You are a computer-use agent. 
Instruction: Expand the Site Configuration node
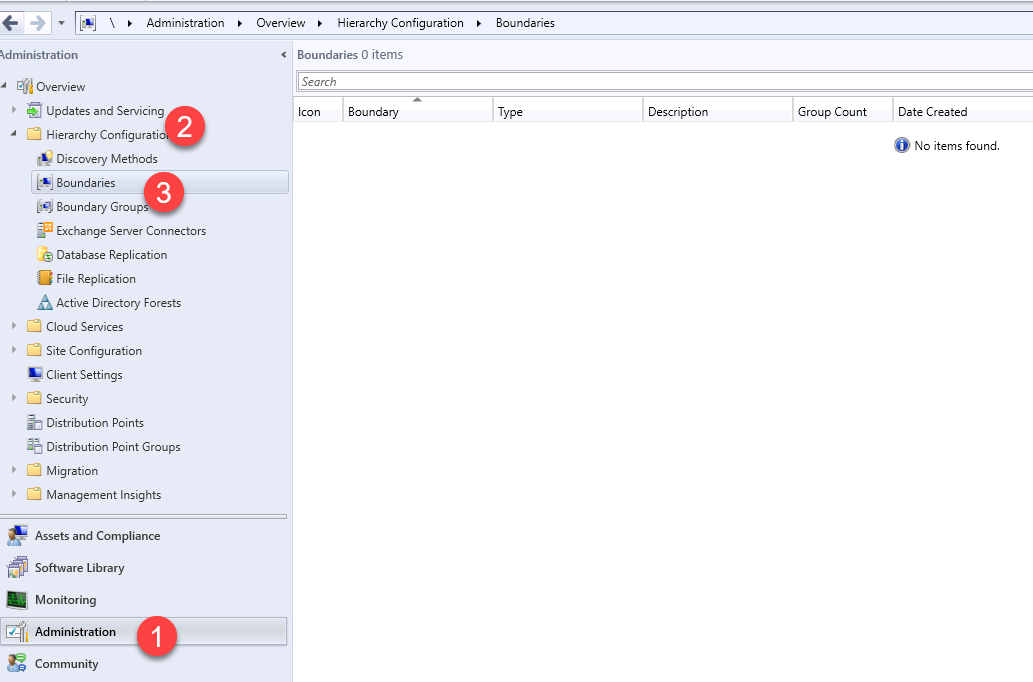pyautogui.click(x=14, y=351)
